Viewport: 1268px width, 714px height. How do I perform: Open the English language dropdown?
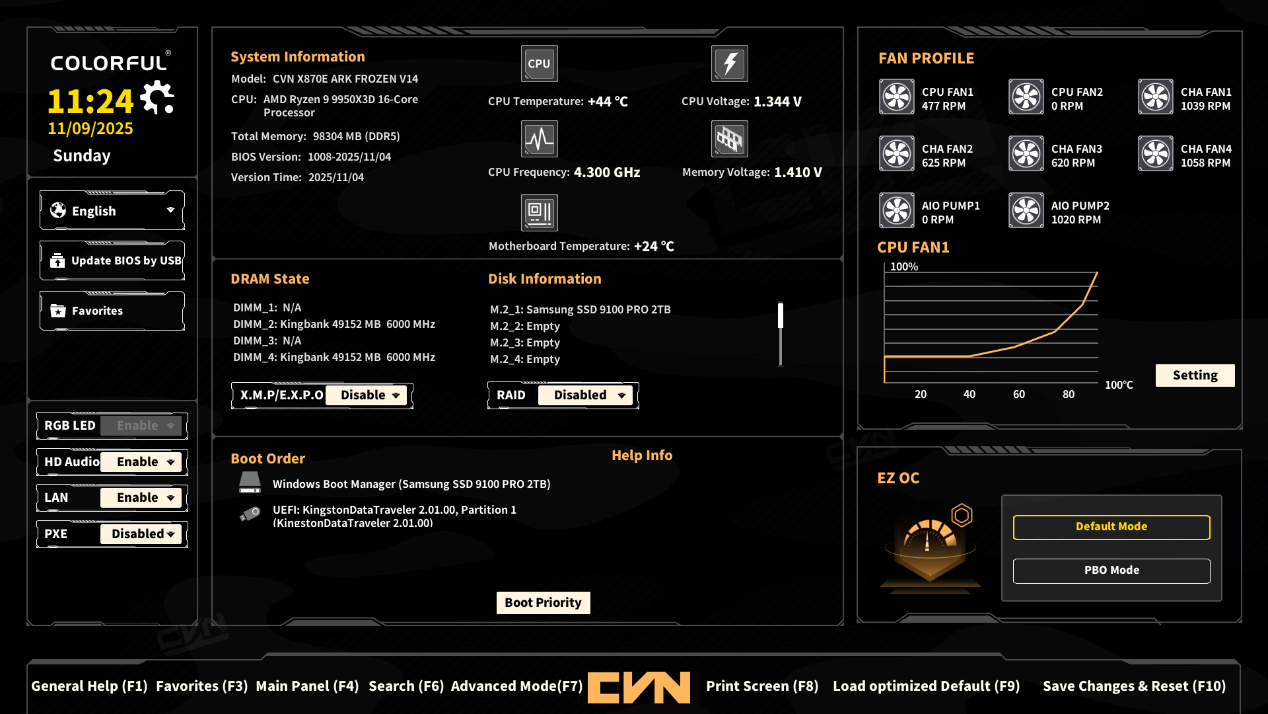tap(112, 211)
